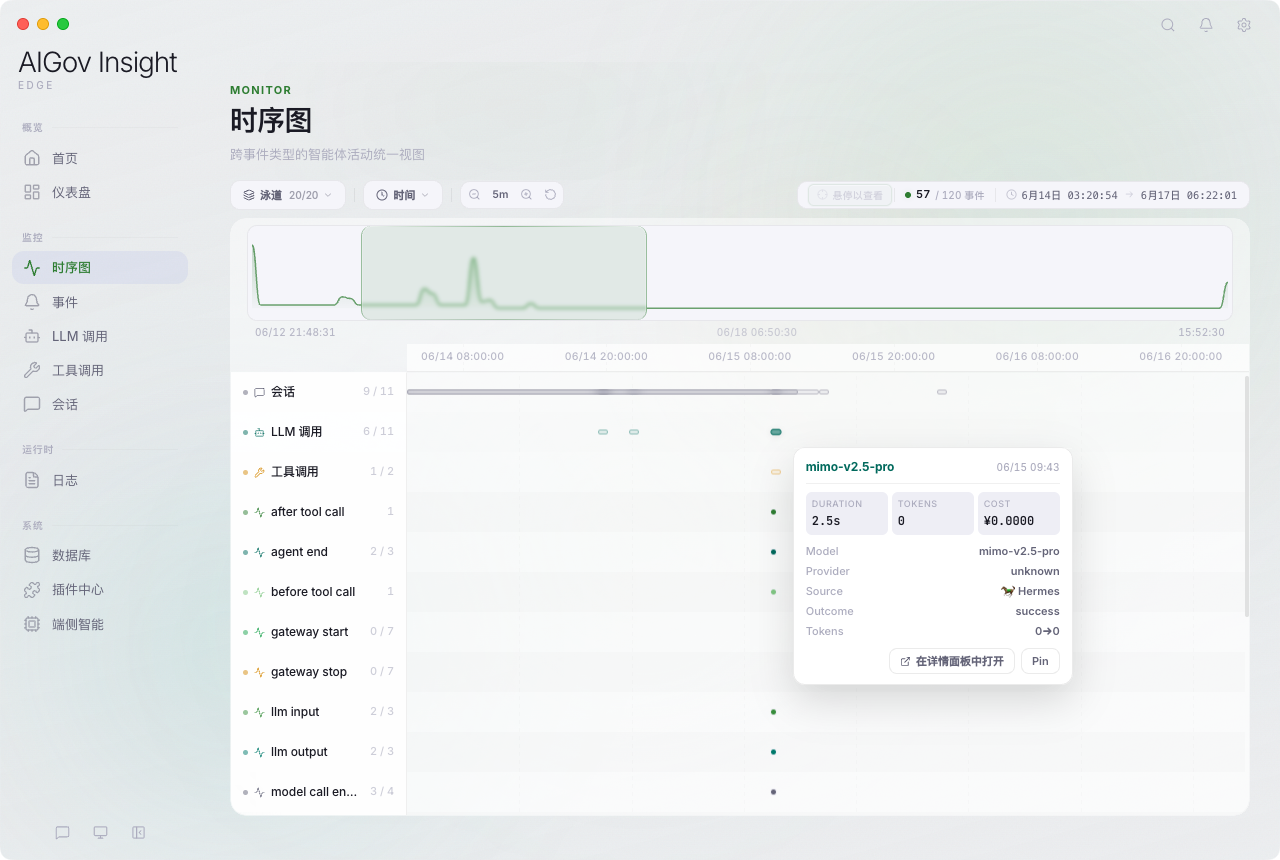Click the overview chart spike at right end
The width and height of the screenshot is (1280, 860).
pyautogui.click(x=1227, y=294)
